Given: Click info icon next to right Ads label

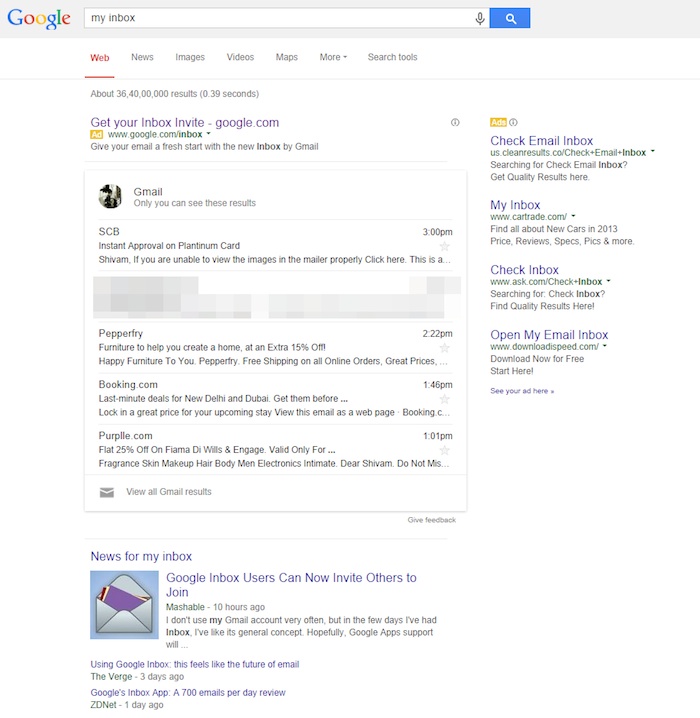Looking at the screenshot, I should tap(514, 122).
